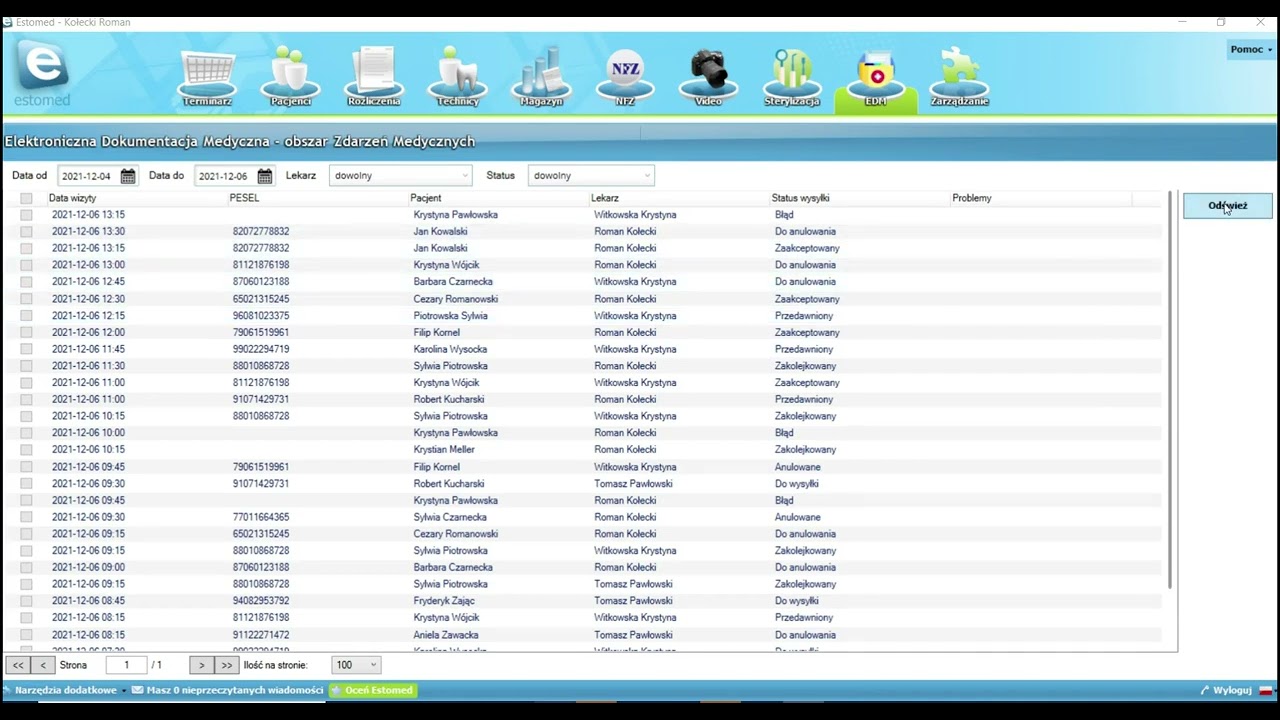Go to first page button
Screen dimensions: 1280x720
point(18,665)
